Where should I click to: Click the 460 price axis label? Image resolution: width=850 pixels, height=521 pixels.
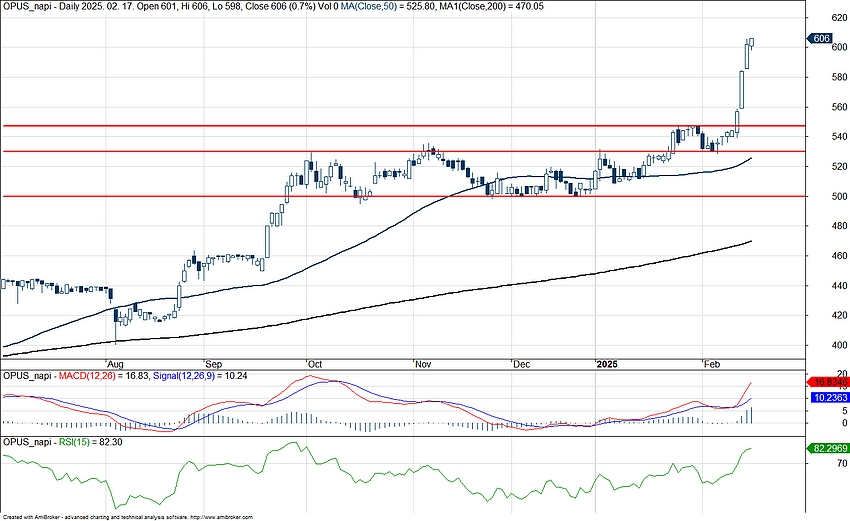[839, 256]
